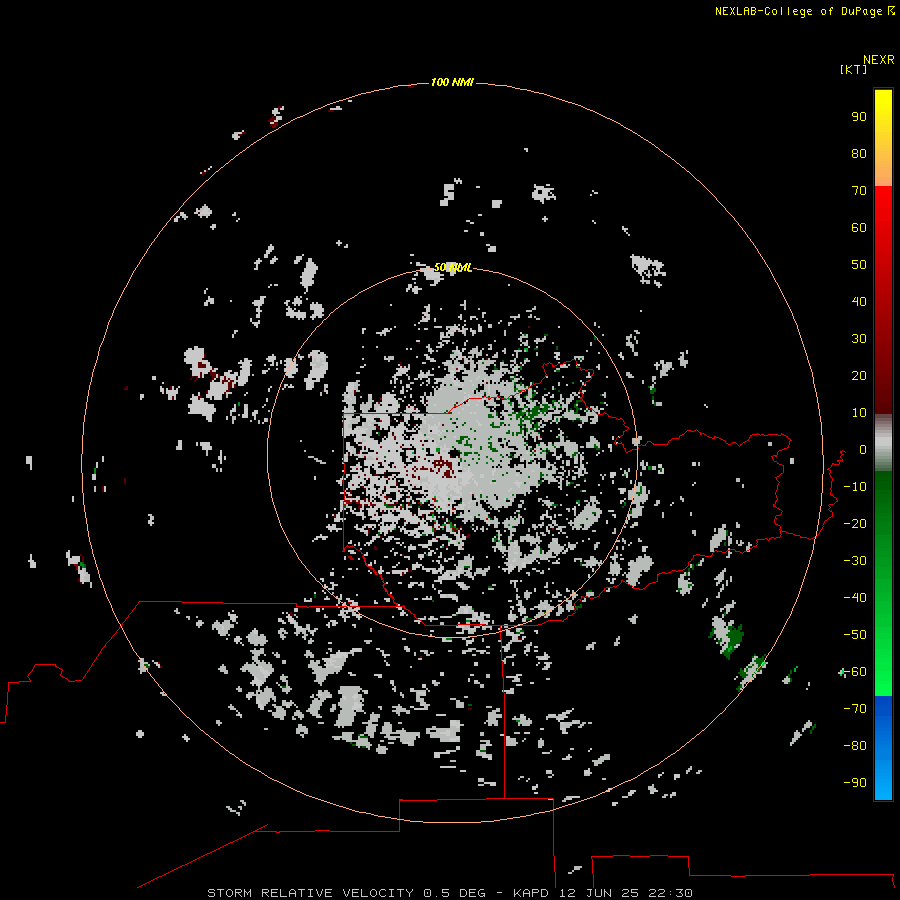Click the NEXR label above the color scale
This screenshot has height=900, width=900.
879,59
